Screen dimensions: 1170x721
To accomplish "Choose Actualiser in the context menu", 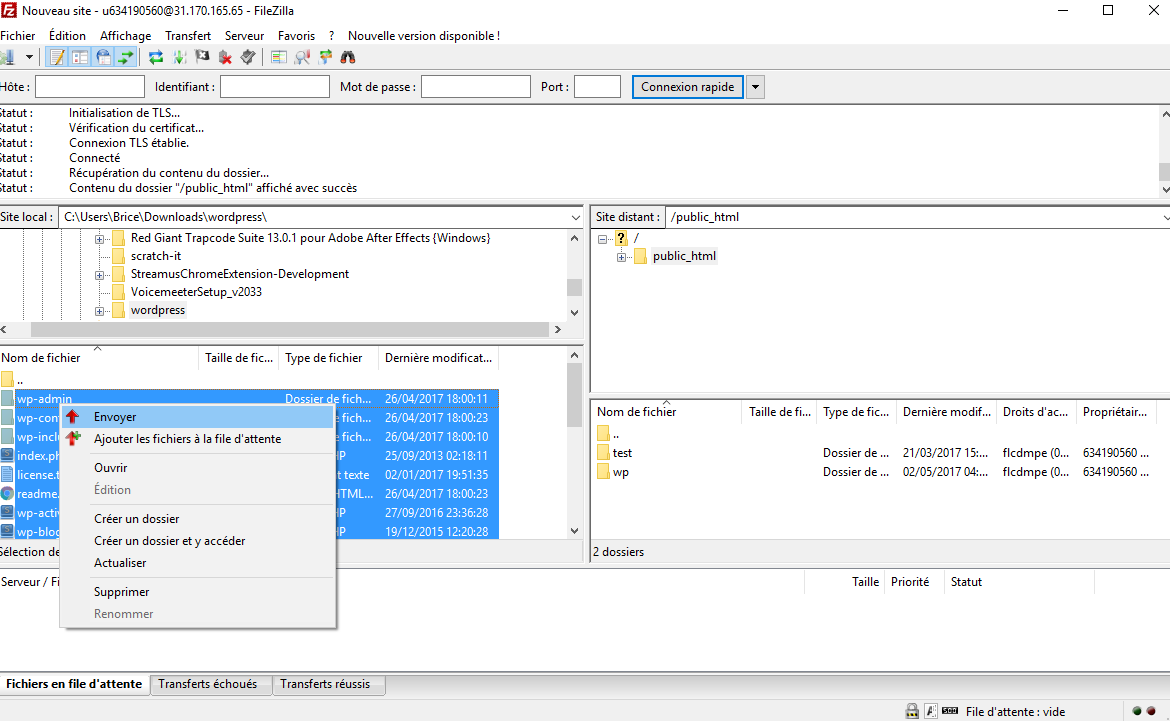I will click(198, 563).
